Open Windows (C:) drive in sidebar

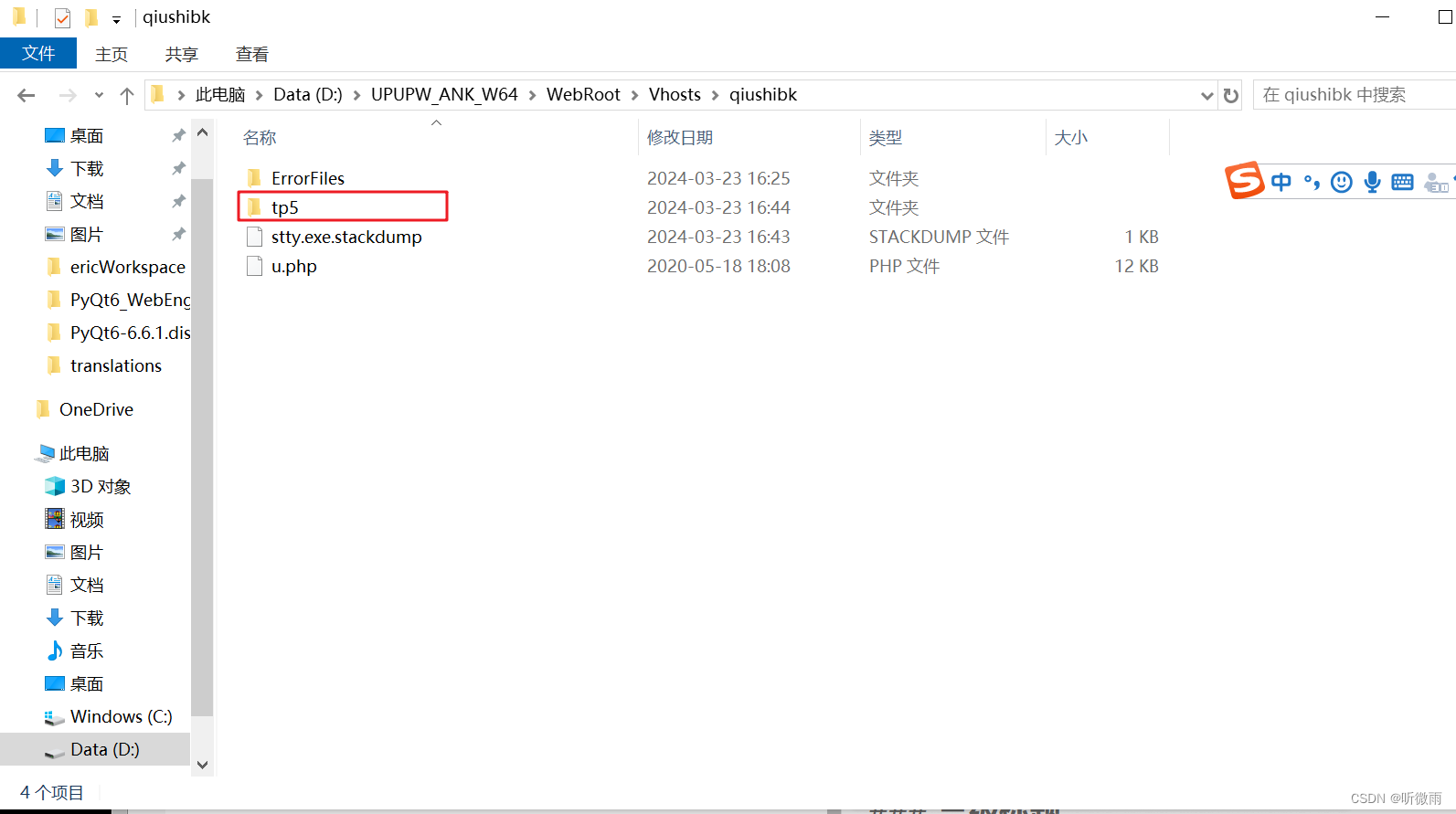[x=121, y=716]
